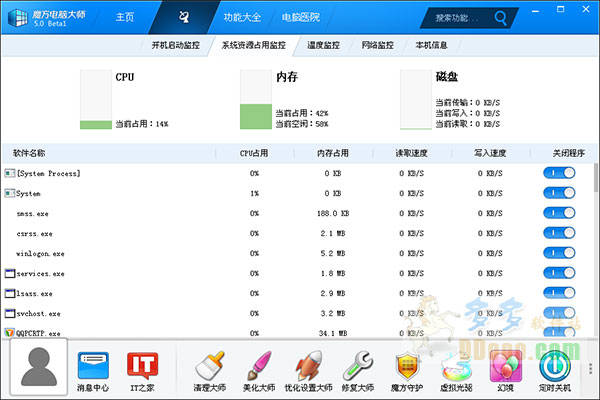
Task: Toggle close switch for services.exe
Action: [559, 273]
